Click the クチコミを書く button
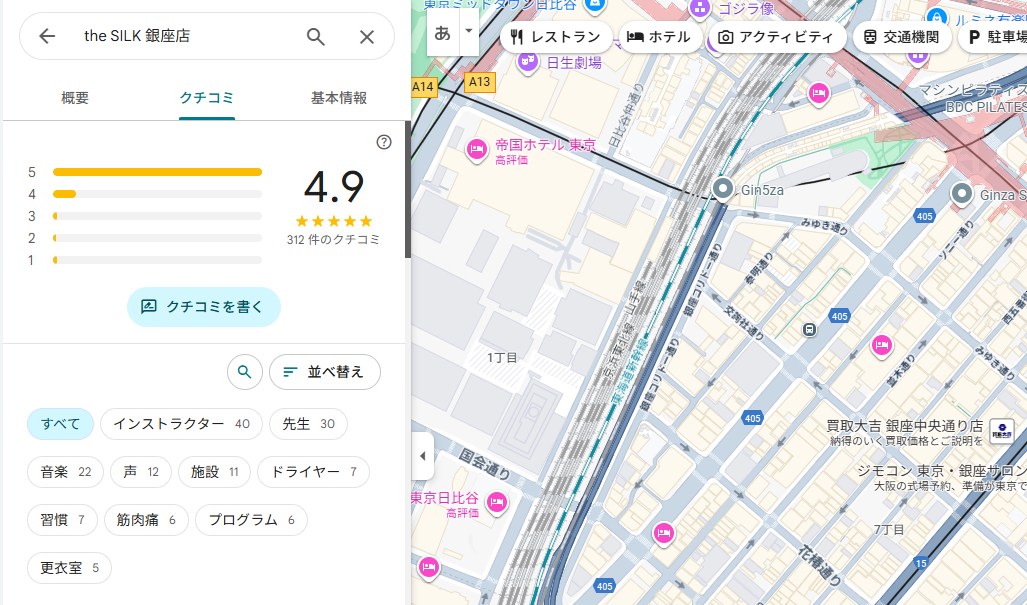 pos(203,307)
